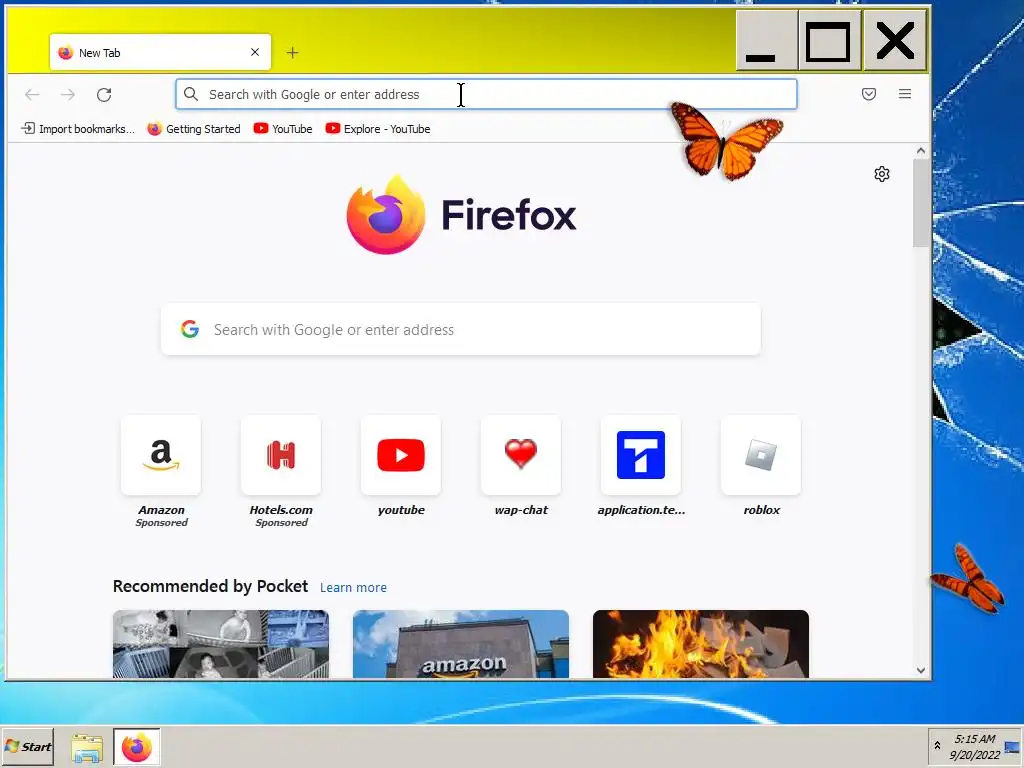Click the Google logo in search box
Viewport: 1024px width, 768px height.
190,329
